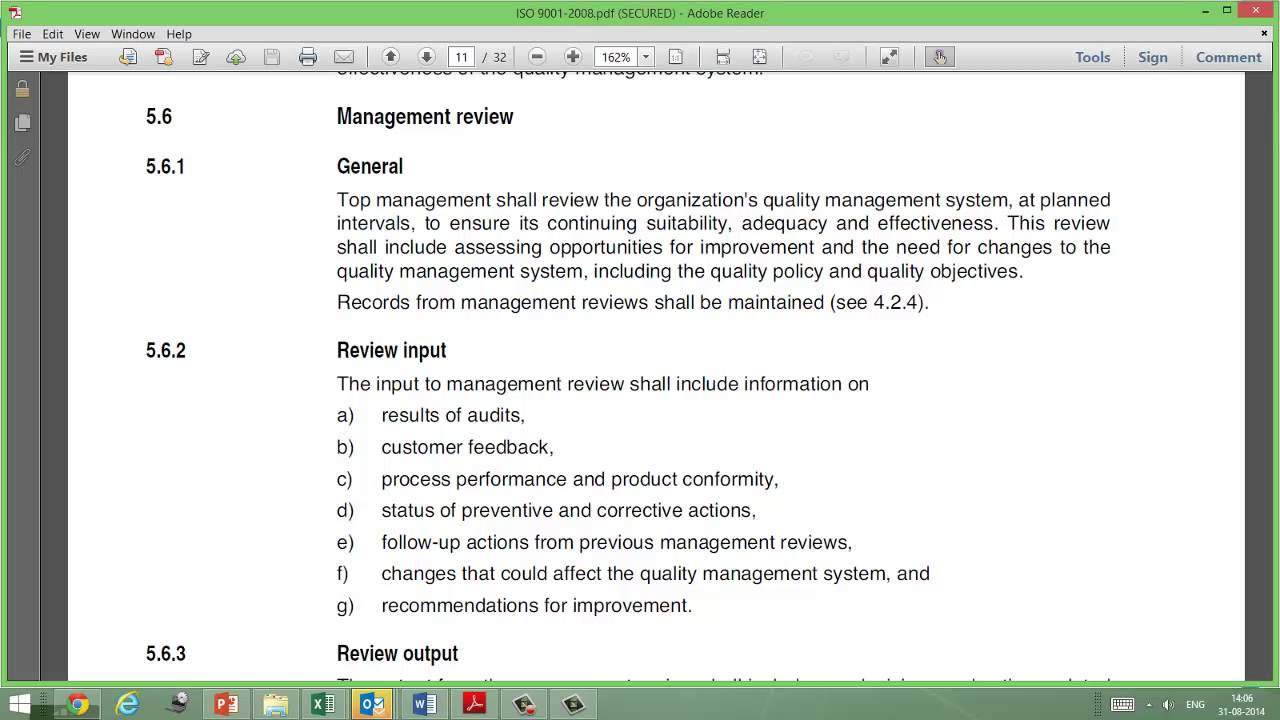Click list item 'results of audits,'
Screen dimensions: 1280x720
453,415
